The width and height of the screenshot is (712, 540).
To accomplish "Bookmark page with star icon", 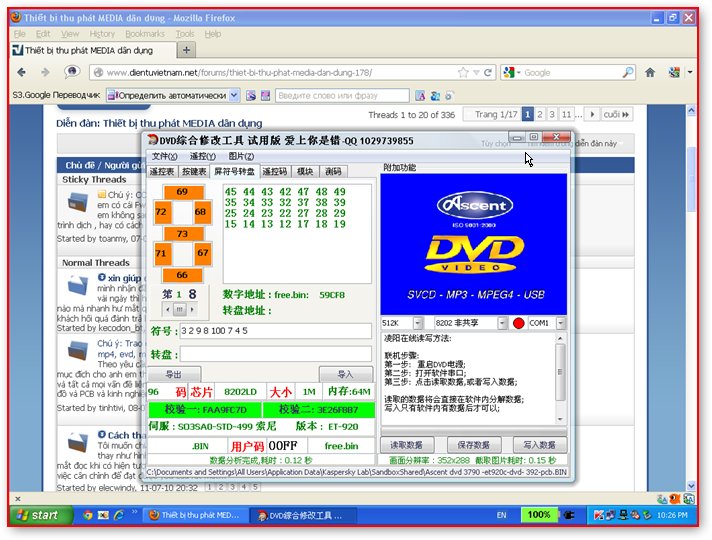I will coord(463,73).
